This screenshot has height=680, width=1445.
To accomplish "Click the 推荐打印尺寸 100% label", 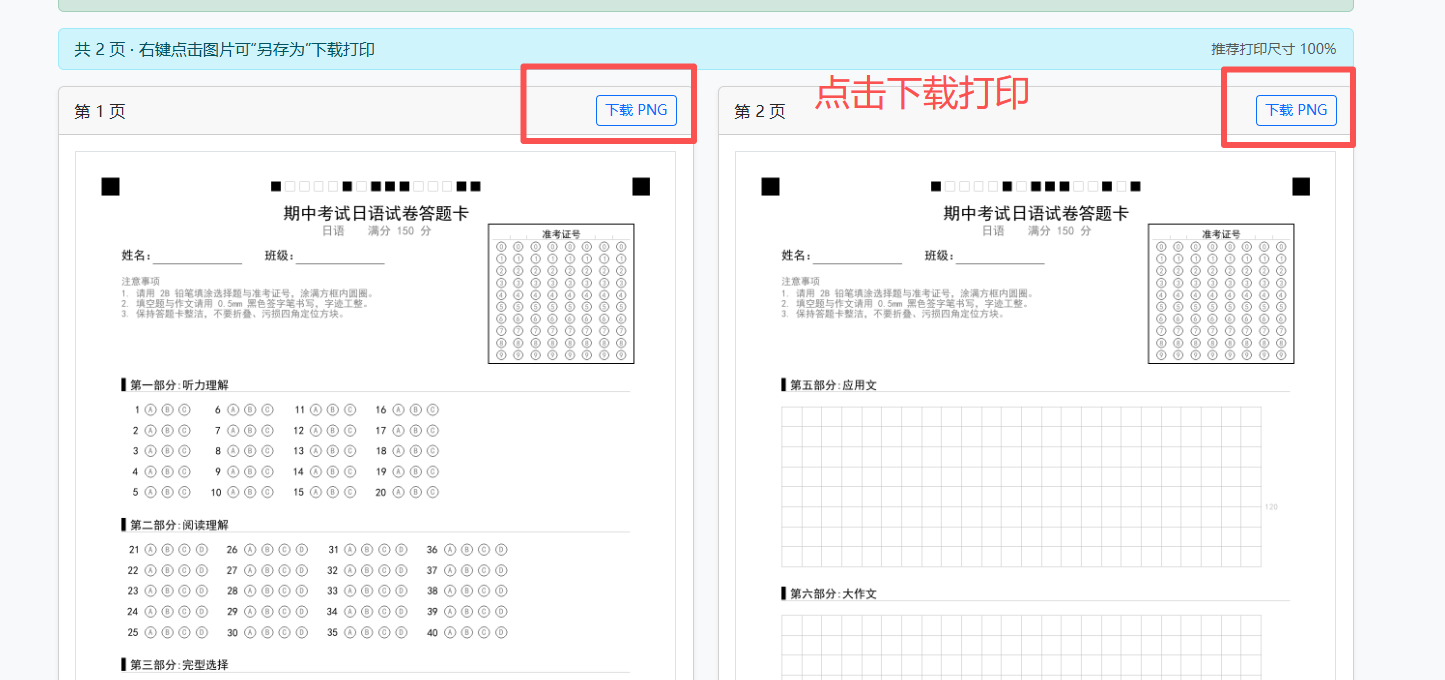I will [1273, 49].
